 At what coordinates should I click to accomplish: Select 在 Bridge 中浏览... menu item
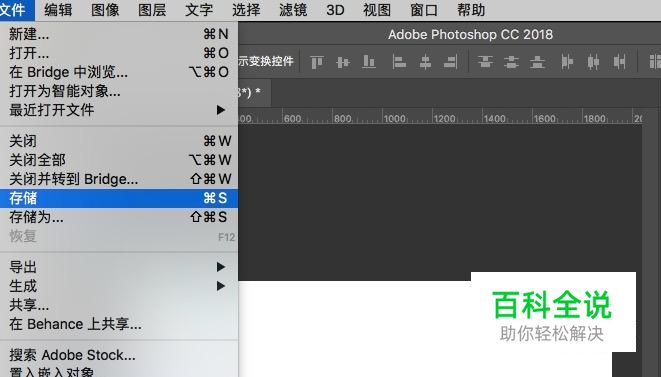click(x=119, y=72)
